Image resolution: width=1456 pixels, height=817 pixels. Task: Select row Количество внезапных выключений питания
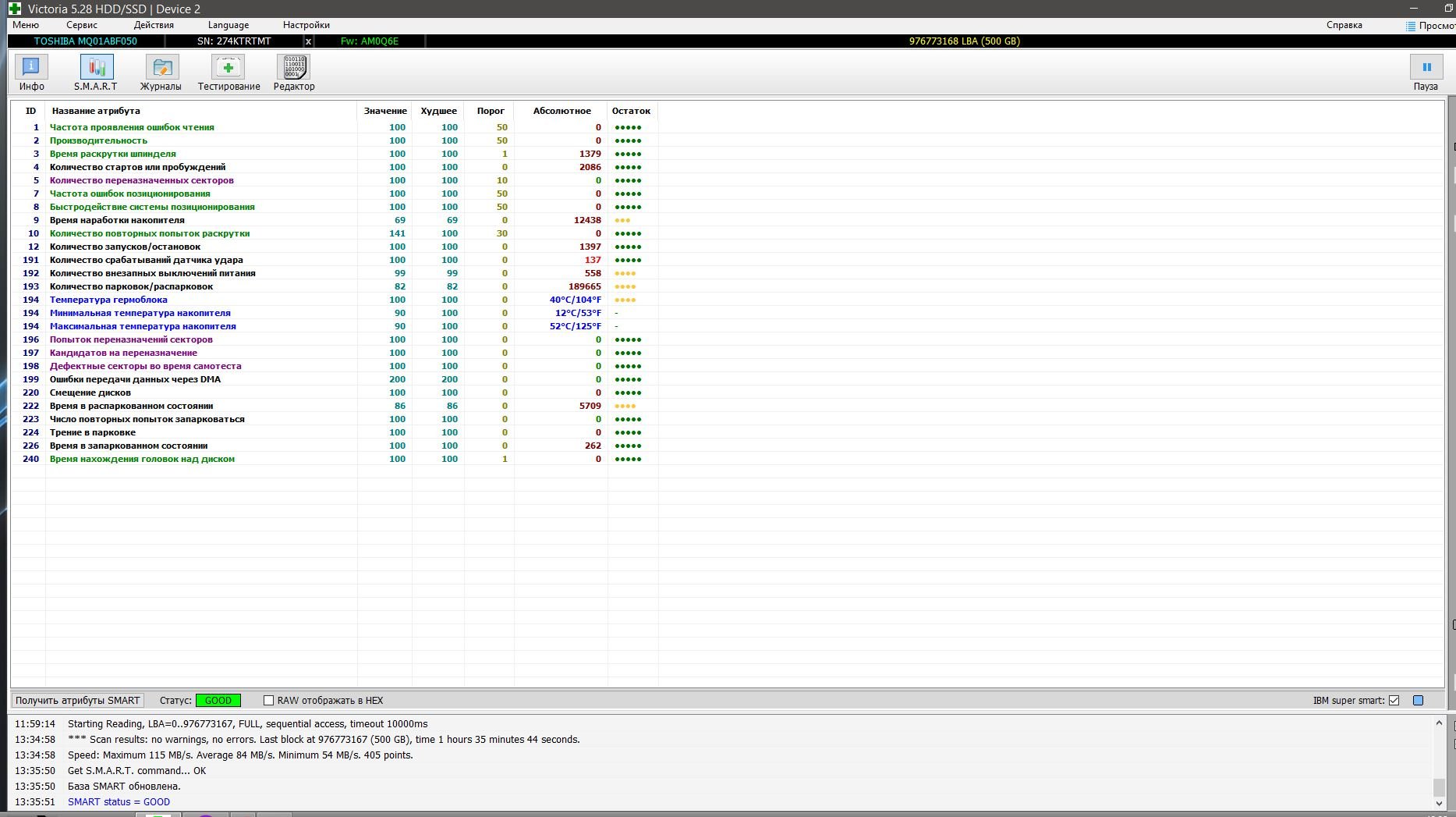tap(335, 273)
